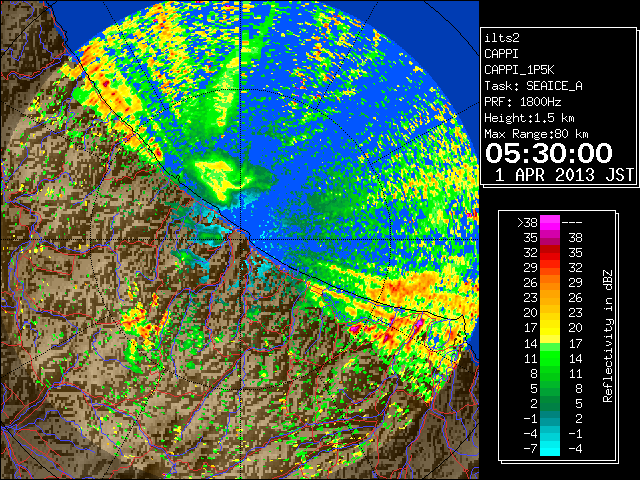
Task: Pick the yellow swatch in the 17–20 row
Action: pyautogui.click(x=550, y=328)
